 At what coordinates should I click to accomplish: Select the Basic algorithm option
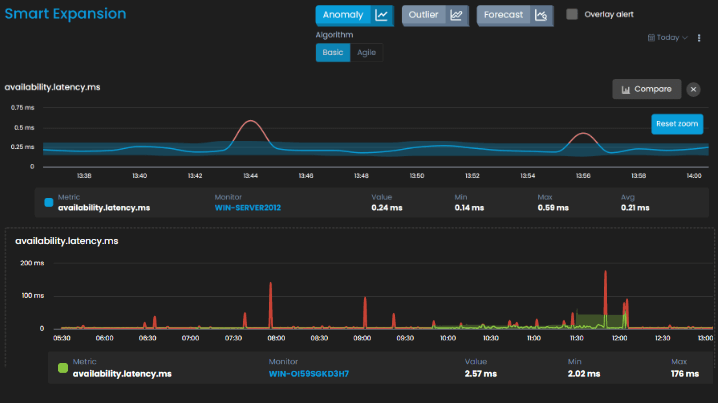point(332,53)
